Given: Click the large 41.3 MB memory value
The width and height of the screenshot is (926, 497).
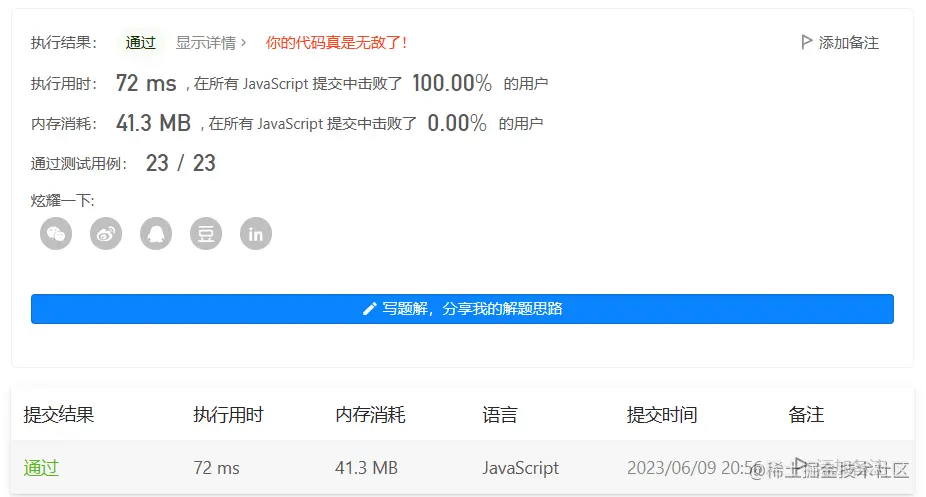Looking at the screenshot, I should tap(154, 123).
